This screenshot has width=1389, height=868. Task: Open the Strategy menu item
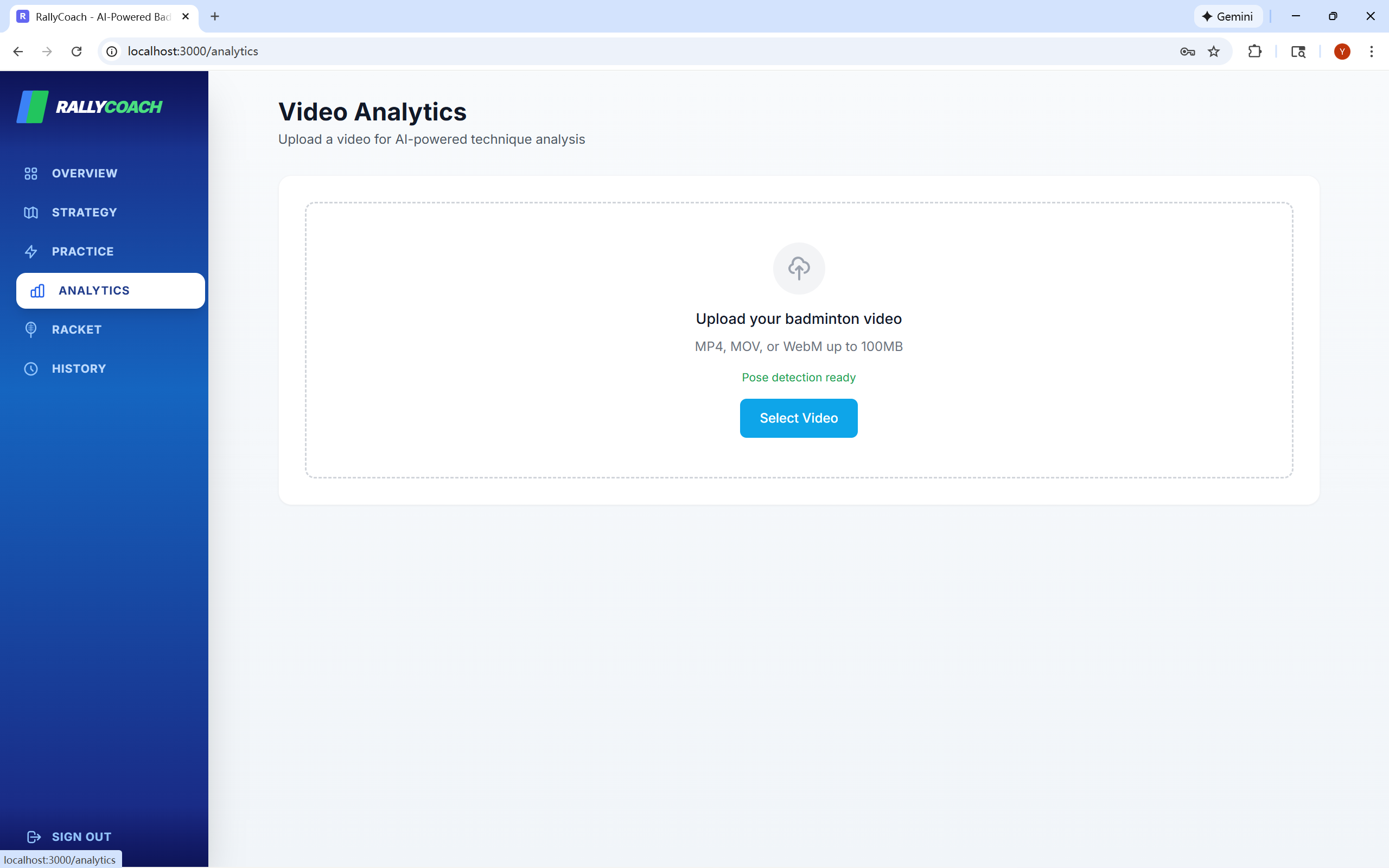(x=85, y=213)
